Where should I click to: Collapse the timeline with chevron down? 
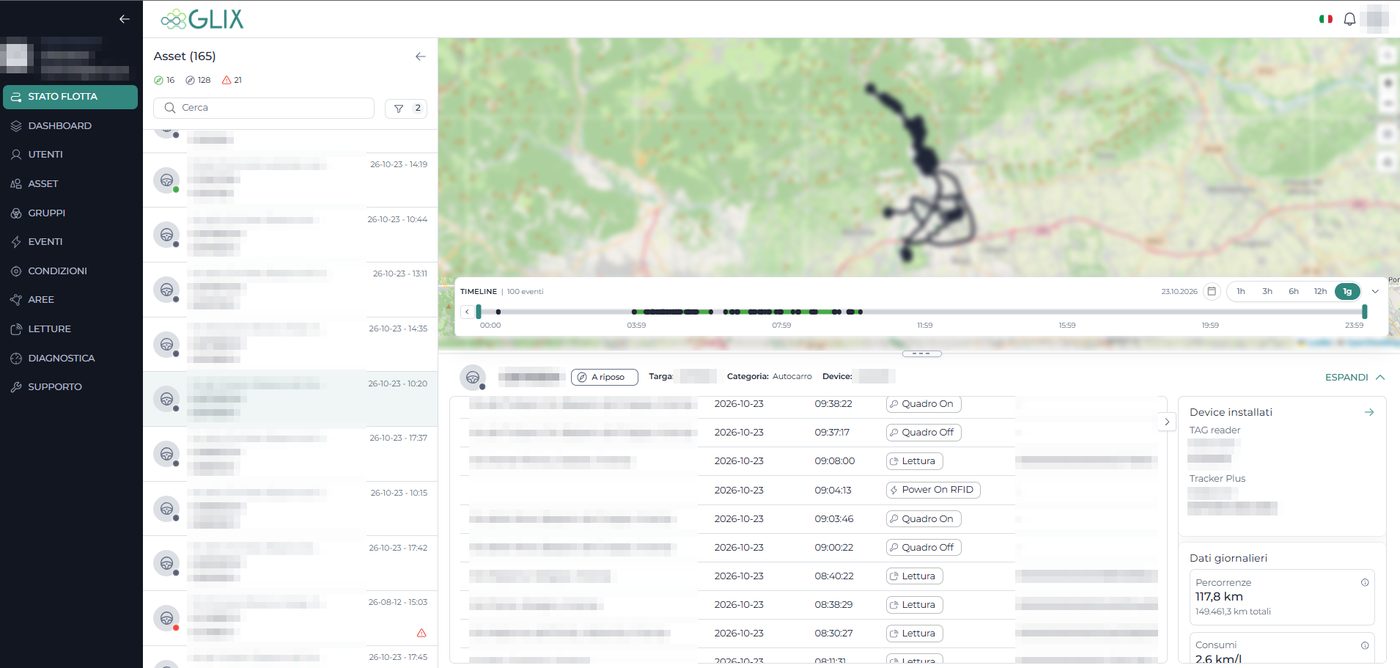(x=1375, y=291)
